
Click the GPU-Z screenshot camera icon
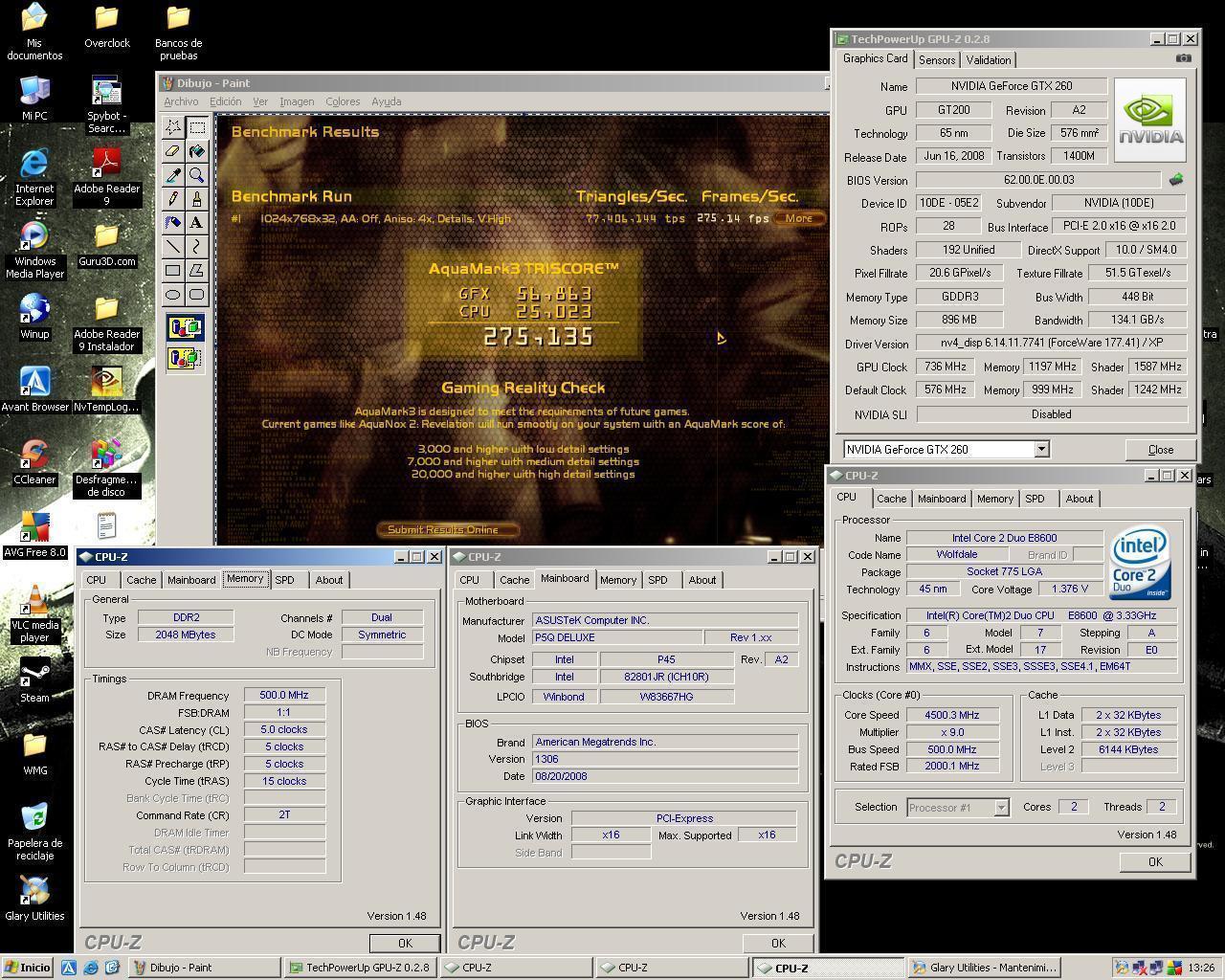pyautogui.click(x=1184, y=58)
